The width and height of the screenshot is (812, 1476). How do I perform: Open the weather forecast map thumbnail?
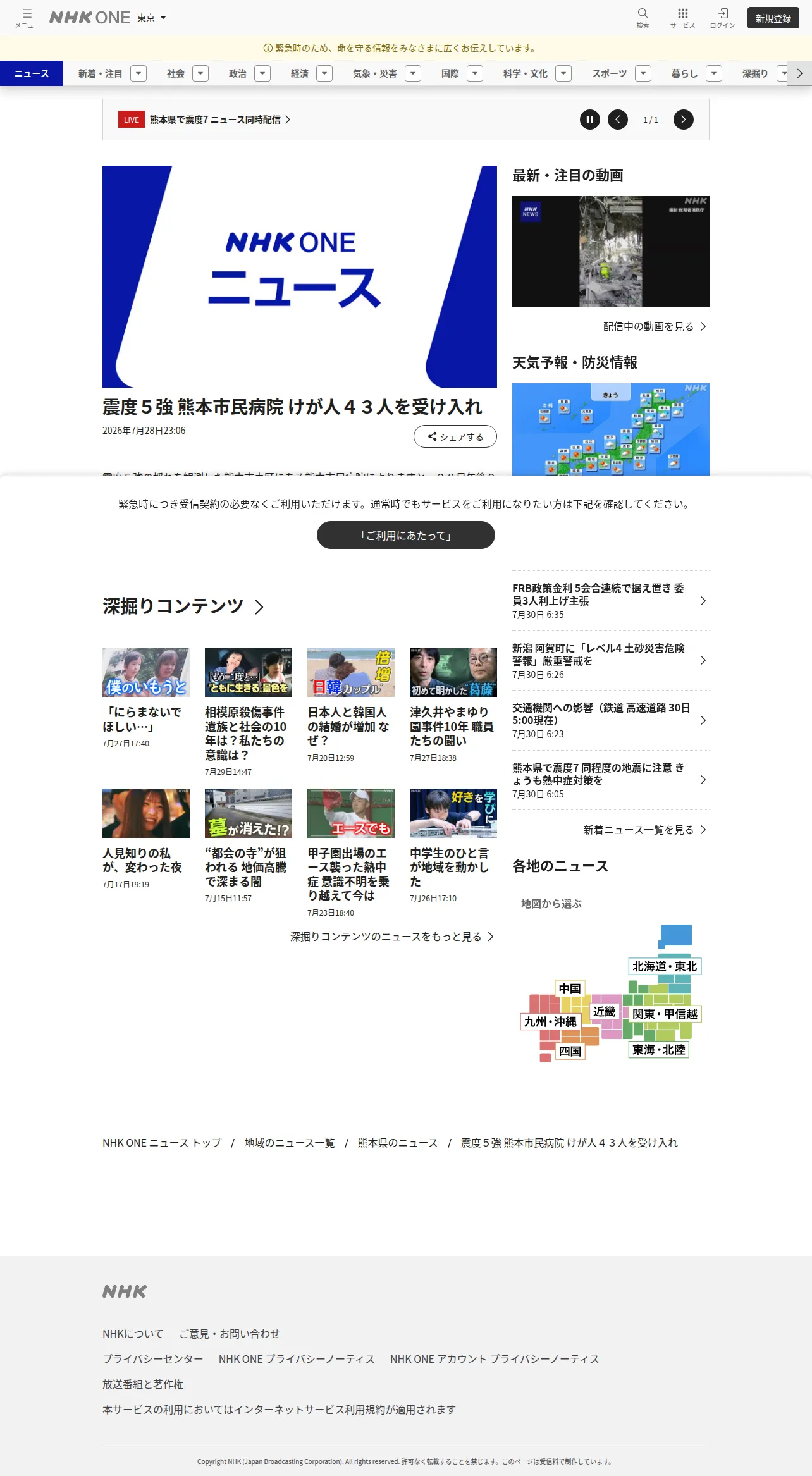click(611, 429)
